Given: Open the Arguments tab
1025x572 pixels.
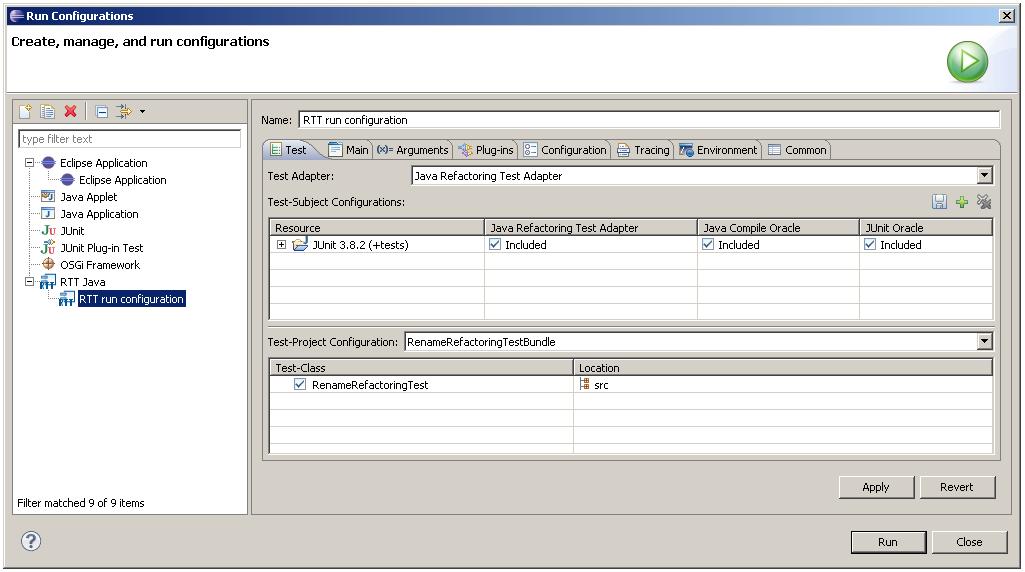Looking at the screenshot, I should pyautogui.click(x=412, y=150).
